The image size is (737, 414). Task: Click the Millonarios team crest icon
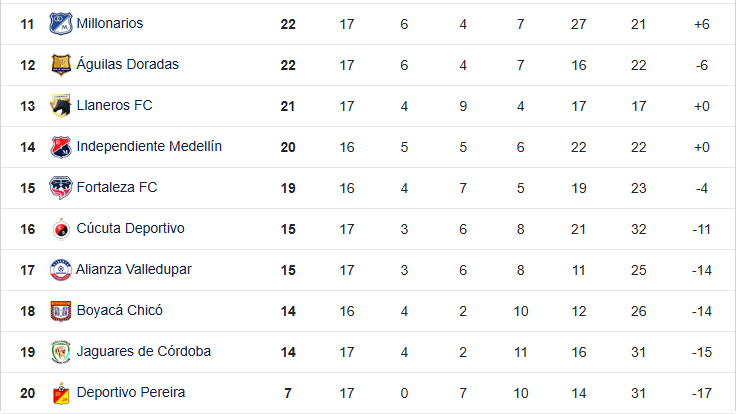(x=61, y=23)
